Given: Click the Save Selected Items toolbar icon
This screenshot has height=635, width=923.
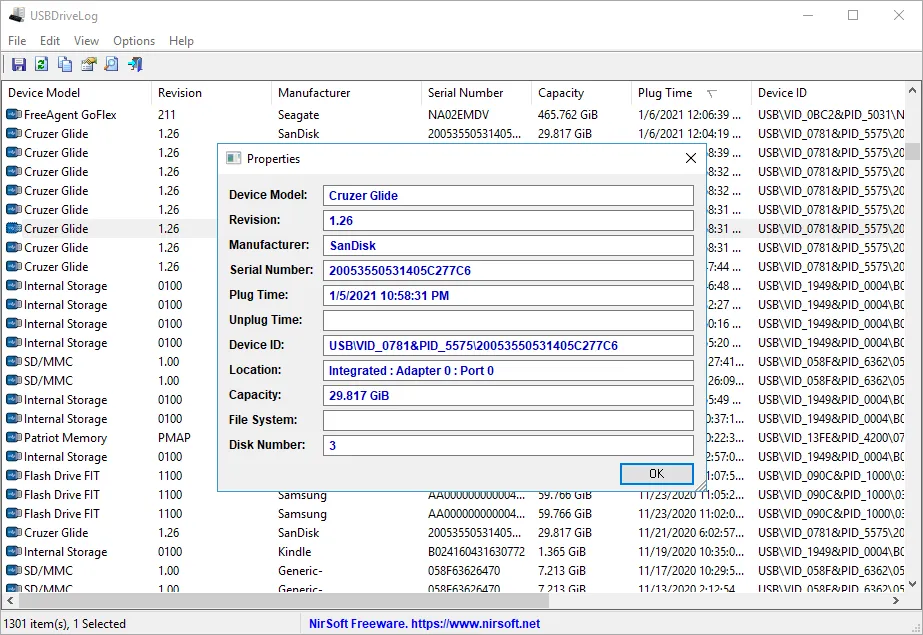Looking at the screenshot, I should coord(19,64).
